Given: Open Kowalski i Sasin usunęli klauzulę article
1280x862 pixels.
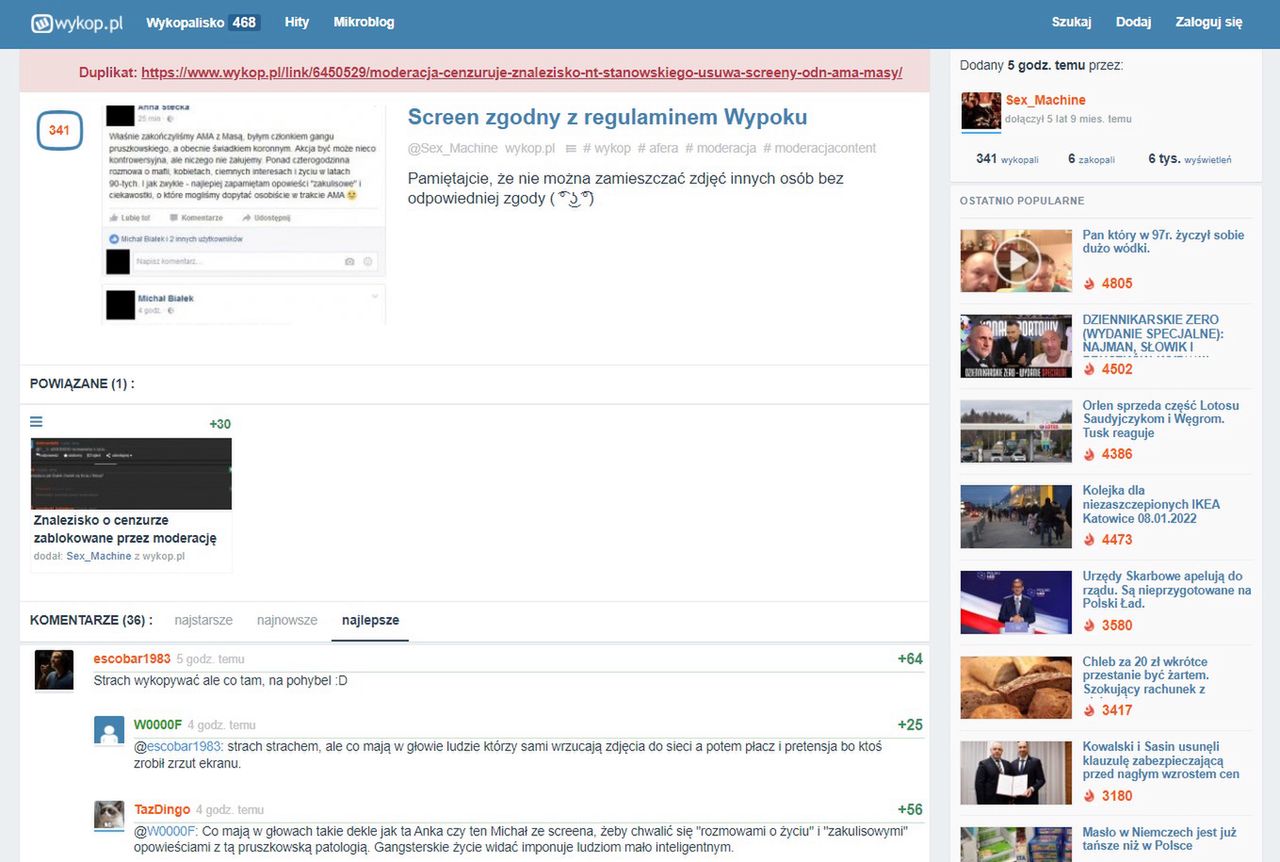Looking at the screenshot, I should tap(1161, 760).
